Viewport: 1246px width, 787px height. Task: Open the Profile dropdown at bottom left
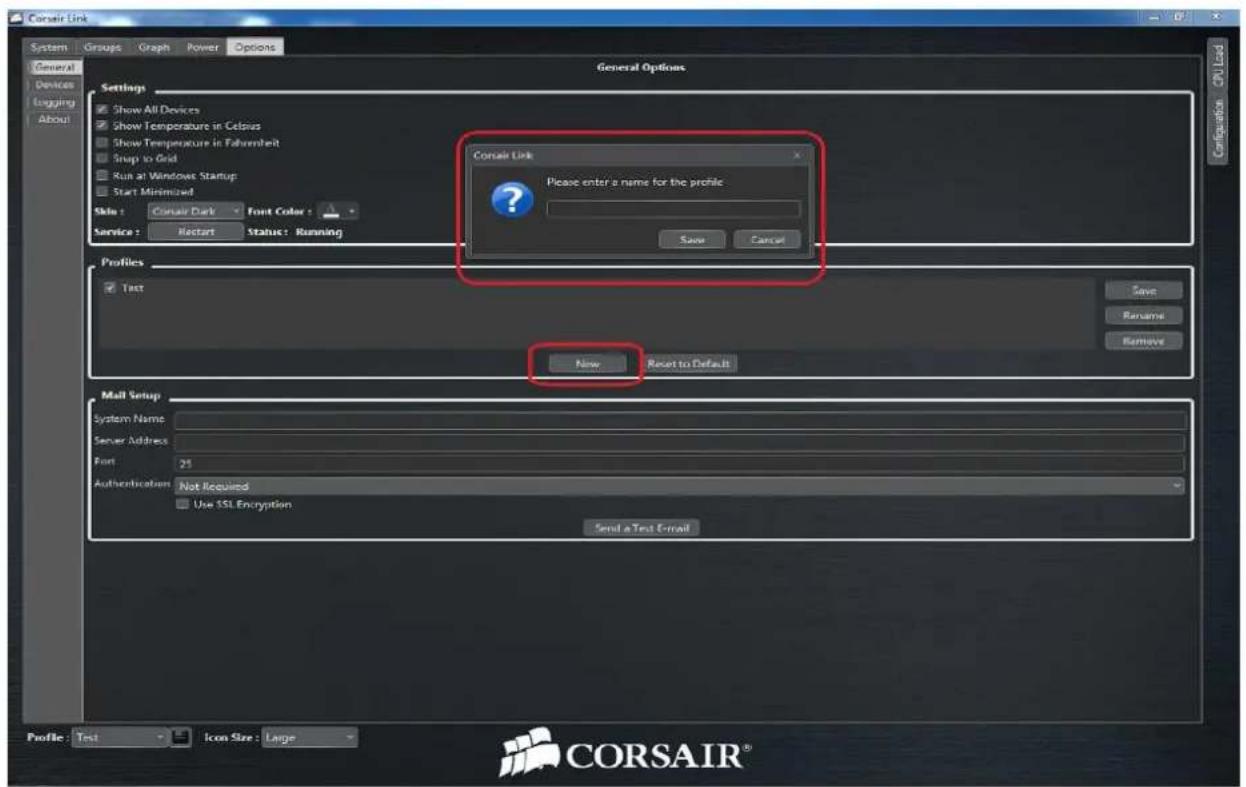pos(121,738)
